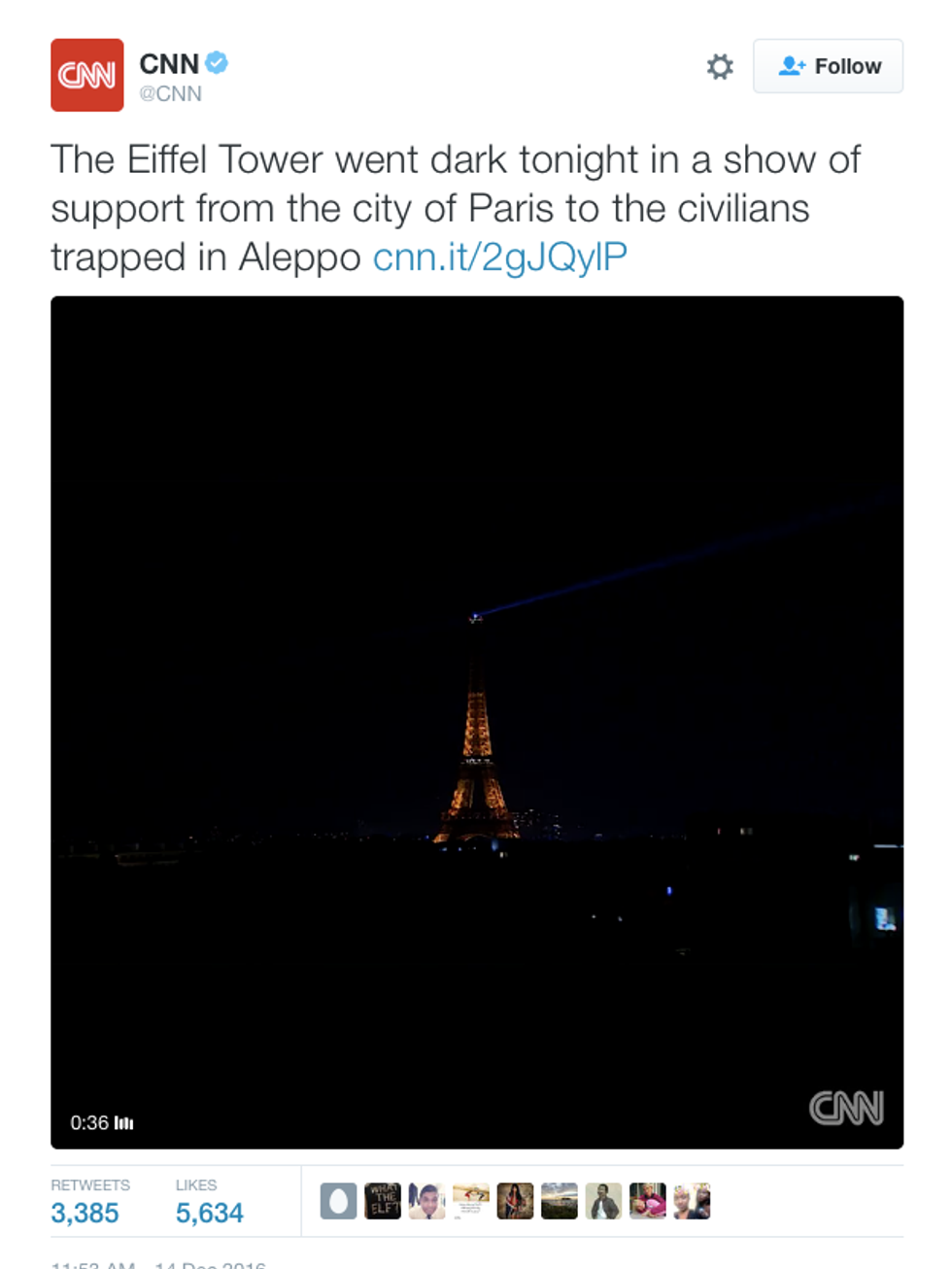View the 3,385 retweets list
This screenshot has height=1269, width=952.
point(85,1213)
